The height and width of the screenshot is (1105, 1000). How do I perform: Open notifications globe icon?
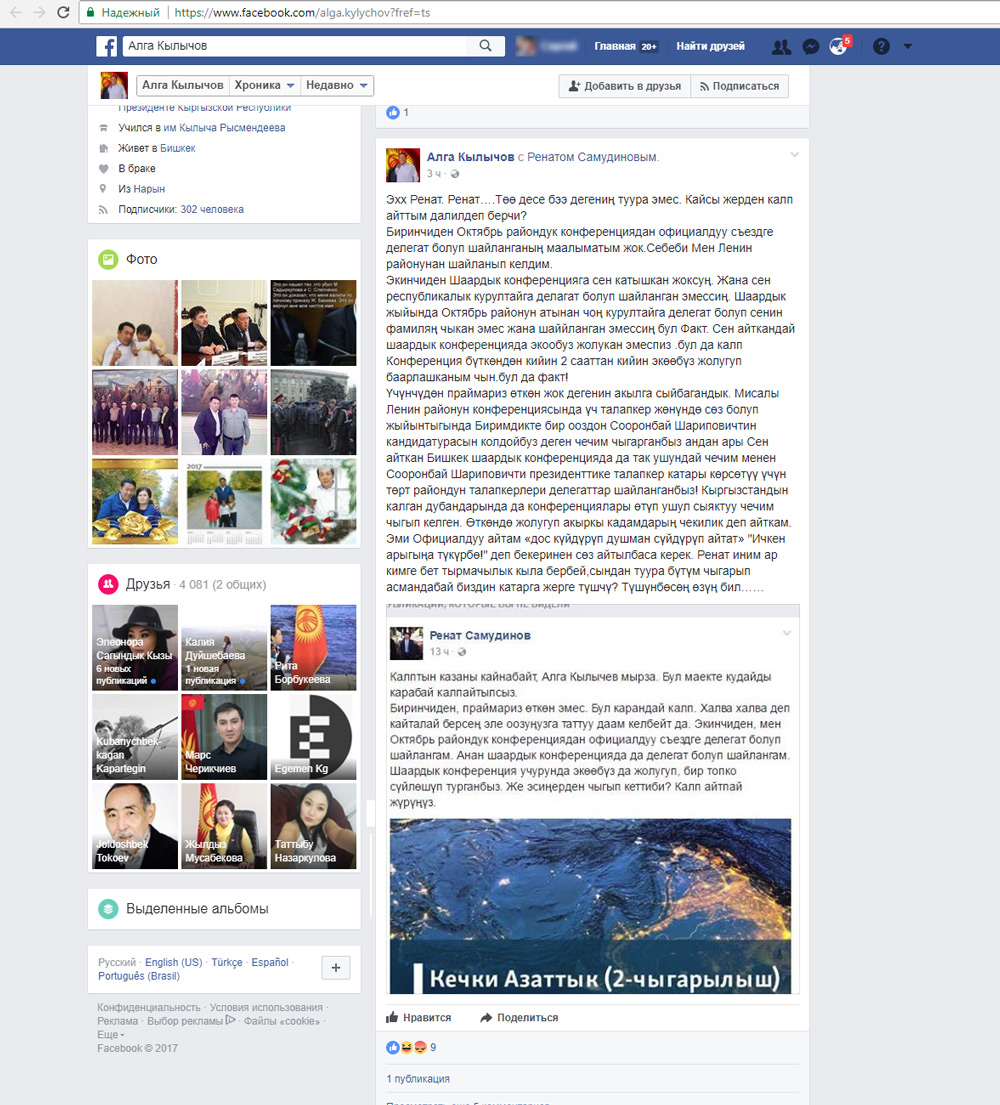pyautogui.click(x=839, y=46)
